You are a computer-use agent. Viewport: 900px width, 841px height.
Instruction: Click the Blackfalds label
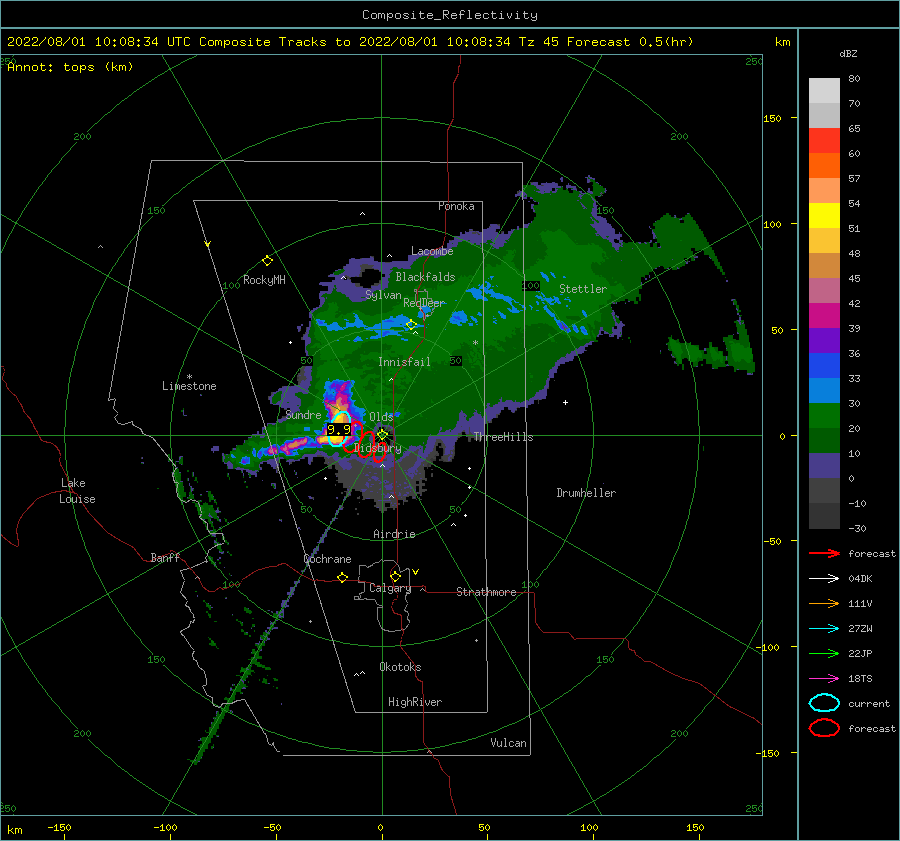point(425,277)
